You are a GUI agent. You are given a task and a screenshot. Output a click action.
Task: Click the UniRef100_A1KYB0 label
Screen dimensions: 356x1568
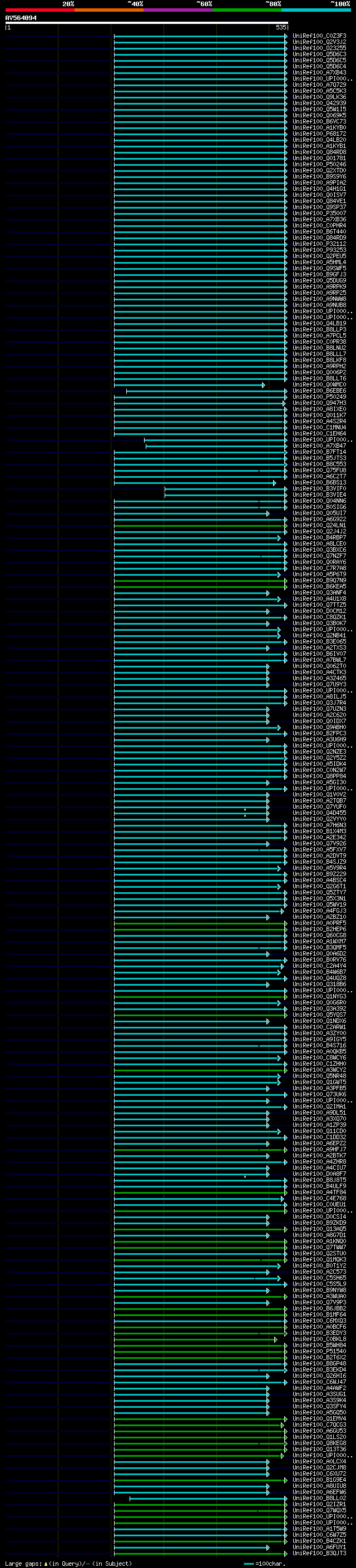319,128
